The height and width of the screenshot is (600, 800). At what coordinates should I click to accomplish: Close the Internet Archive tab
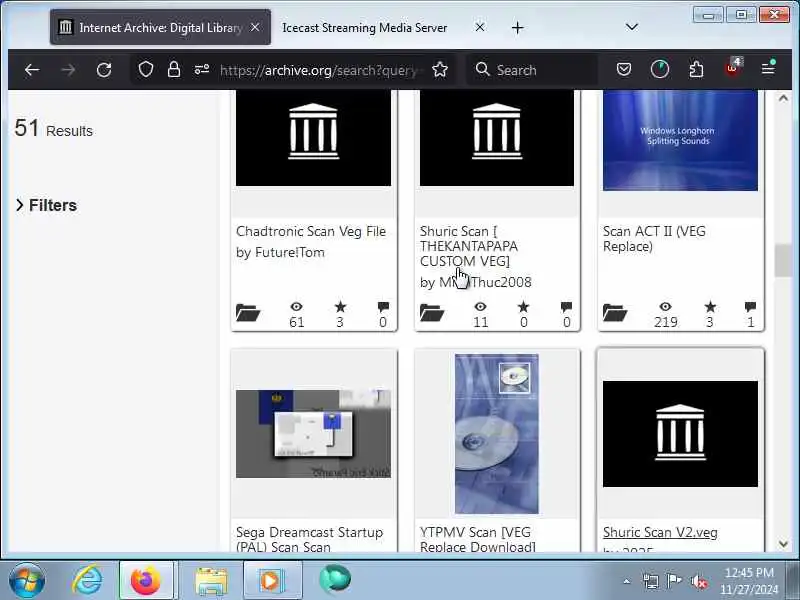[255, 27]
